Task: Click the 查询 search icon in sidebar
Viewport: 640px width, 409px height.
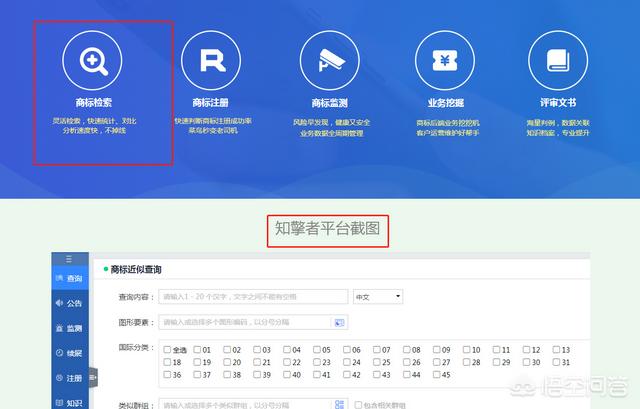Action: tap(59, 278)
